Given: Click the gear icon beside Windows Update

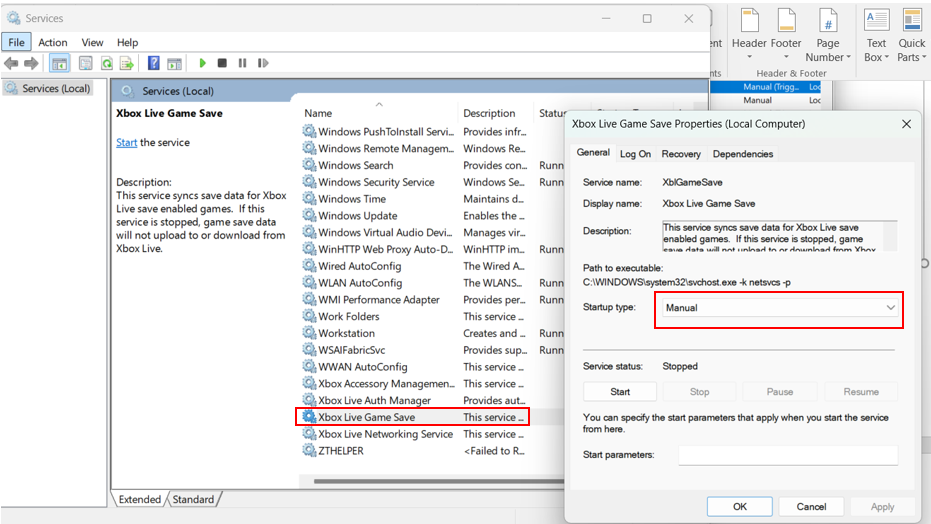Looking at the screenshot, I should pyautogui.click(x=309, y=215).
